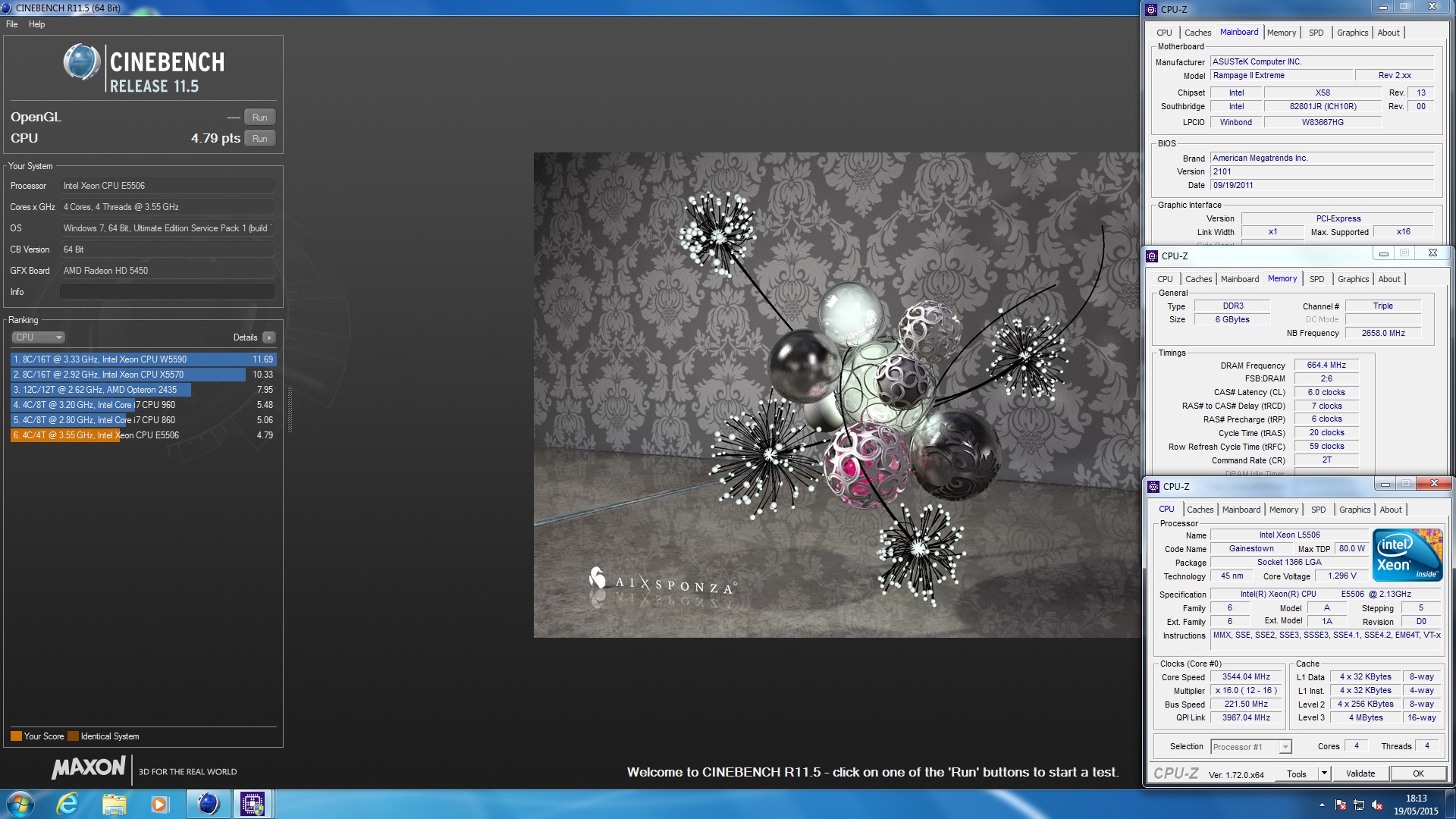The height and width of the screenshot is (819, 1456).
Task: Open About tab in bottom CPU-Z window
Action: [1391, 510]
